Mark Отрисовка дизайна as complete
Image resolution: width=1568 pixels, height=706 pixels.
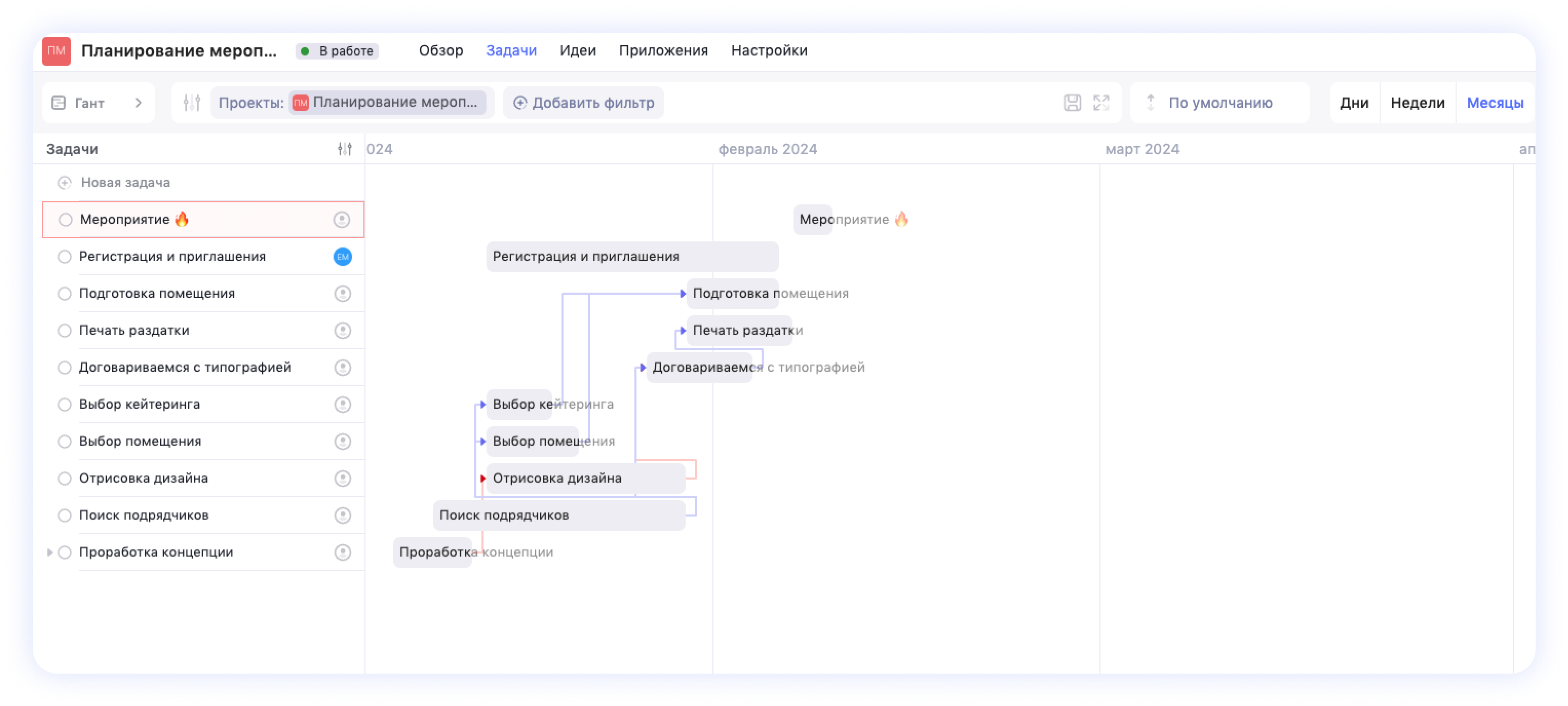pyautogui.click(x=65, y=478)
